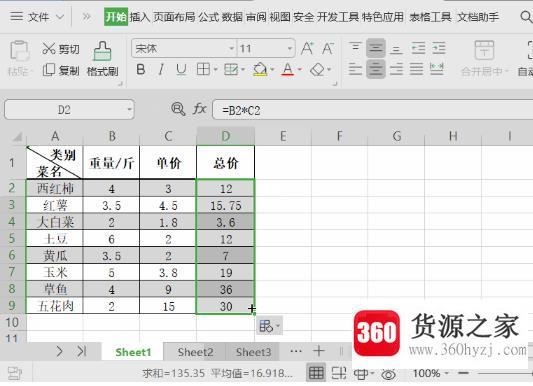Image resolution: width=533 pixels, height=386 pixels.
Task: Click the Select All corner triangle
Action: coord(16,137)
